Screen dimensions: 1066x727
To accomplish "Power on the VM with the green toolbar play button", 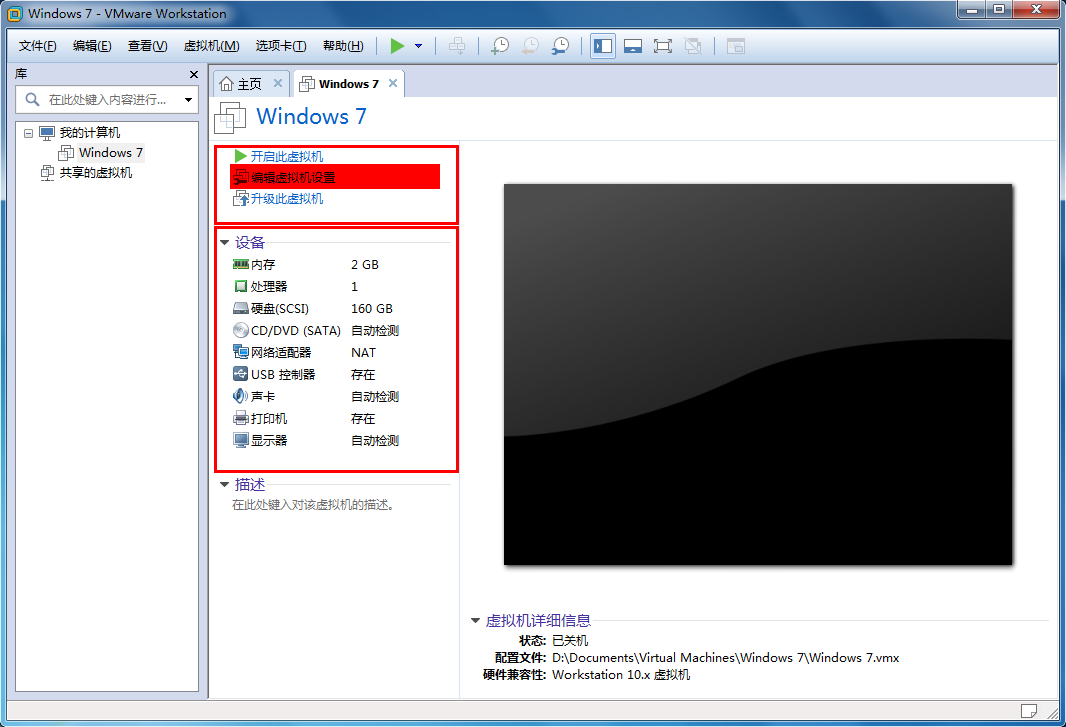I will coord(398,46).
